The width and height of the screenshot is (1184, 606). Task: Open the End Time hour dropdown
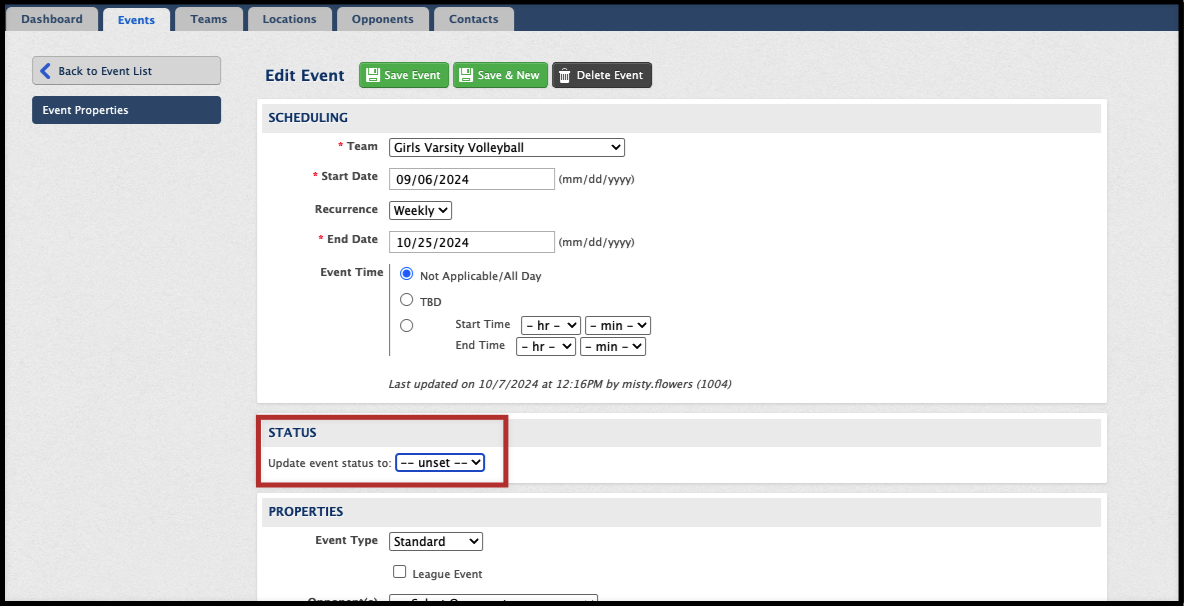(545, 346)
